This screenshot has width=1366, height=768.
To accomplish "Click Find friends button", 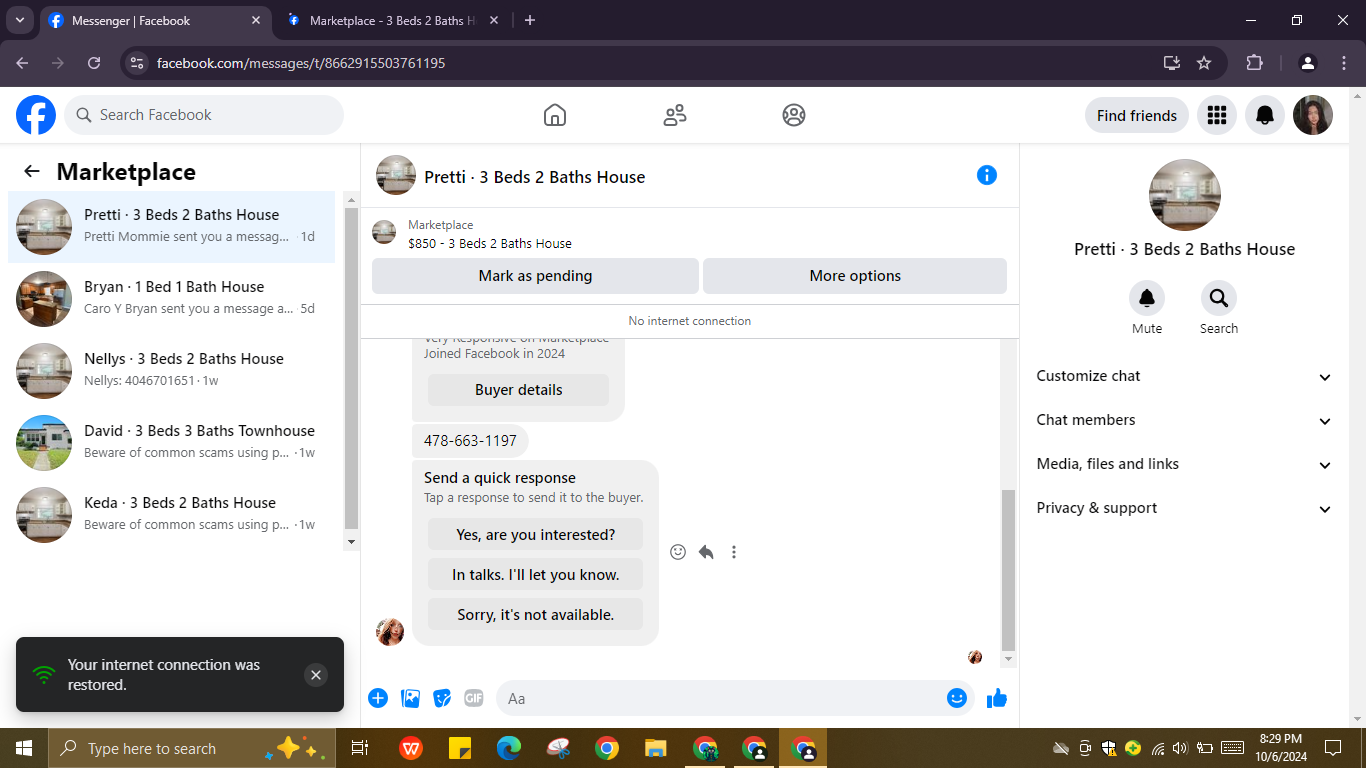I will coord(1137,115).
